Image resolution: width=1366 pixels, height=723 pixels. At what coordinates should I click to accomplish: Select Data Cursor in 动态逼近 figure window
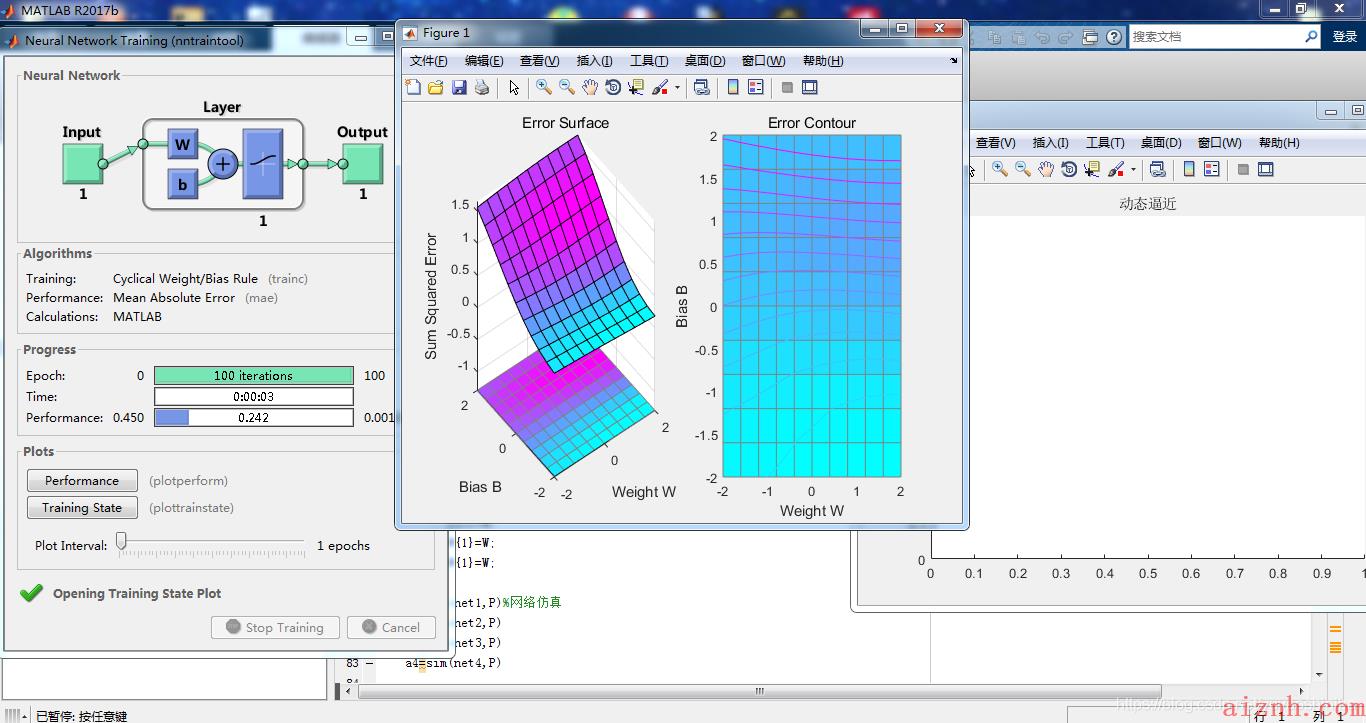pos(1092,170)
